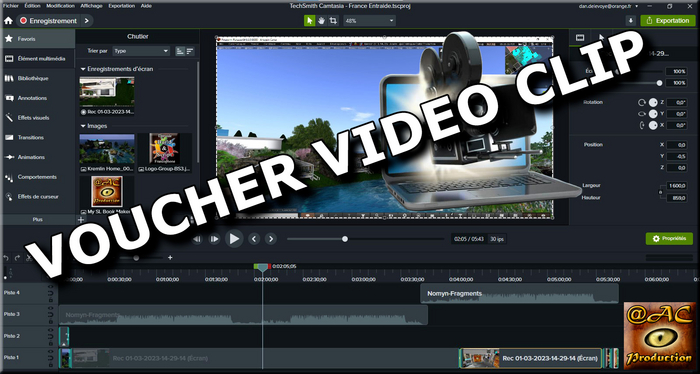This screenshot has width=700, height=374.
Task: Open the Favoris star tab
Action: coord(38,39)
